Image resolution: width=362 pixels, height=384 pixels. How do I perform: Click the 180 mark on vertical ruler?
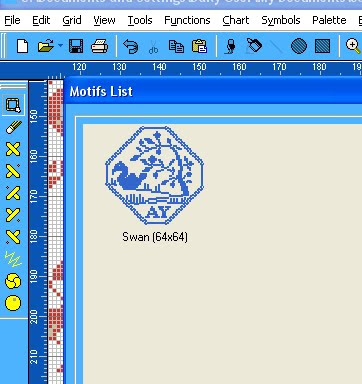click(x=34, y=236)
